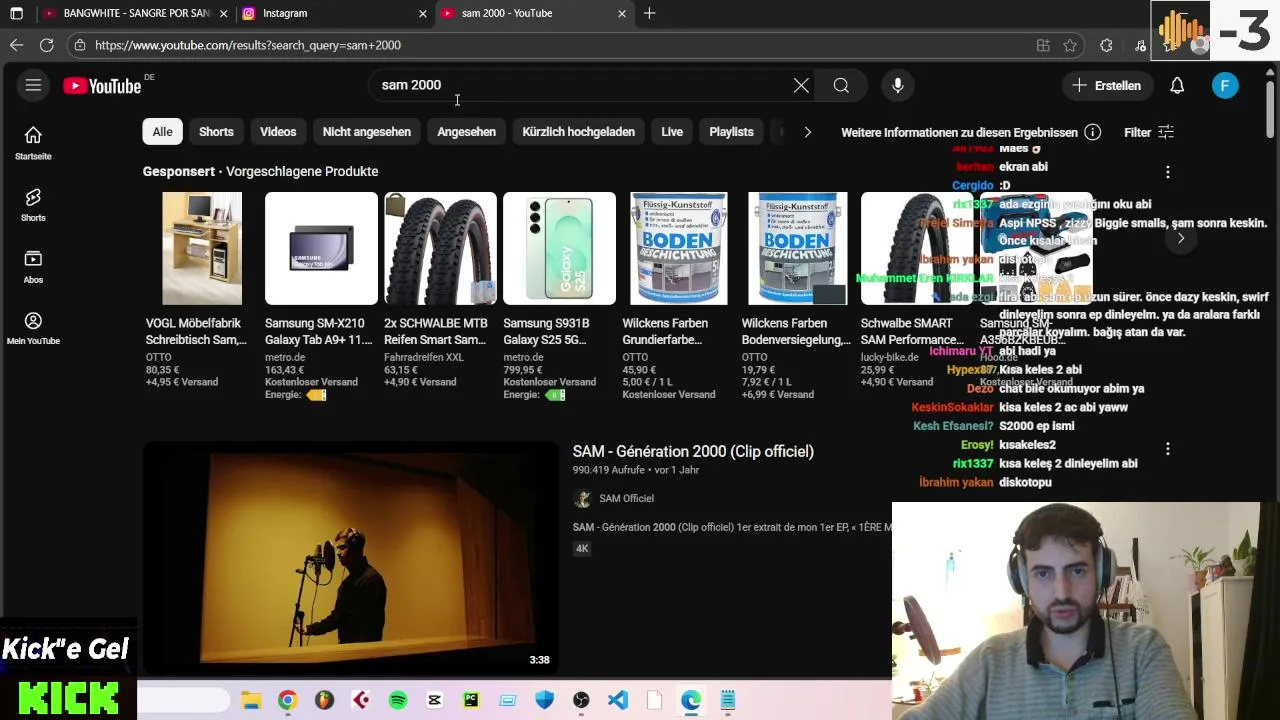The width and height of the screenshot is (1280, 720).
Task: Open Mein YouTube in the sidebar
Action: tap(33, 328)
